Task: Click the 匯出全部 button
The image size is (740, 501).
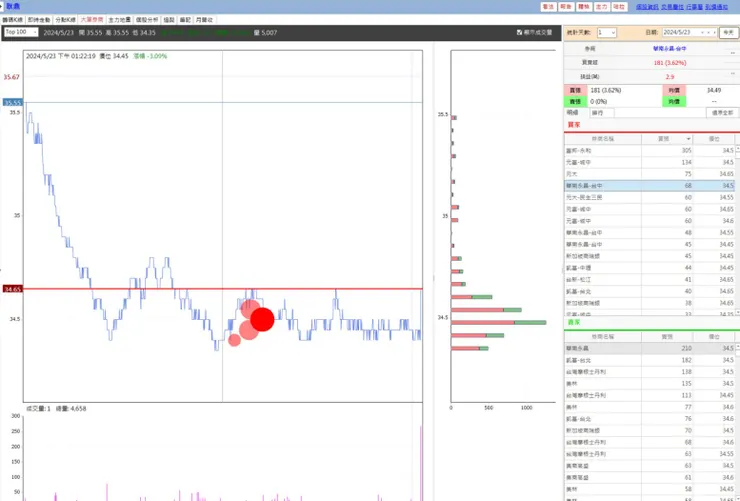Action: [722, 113]
